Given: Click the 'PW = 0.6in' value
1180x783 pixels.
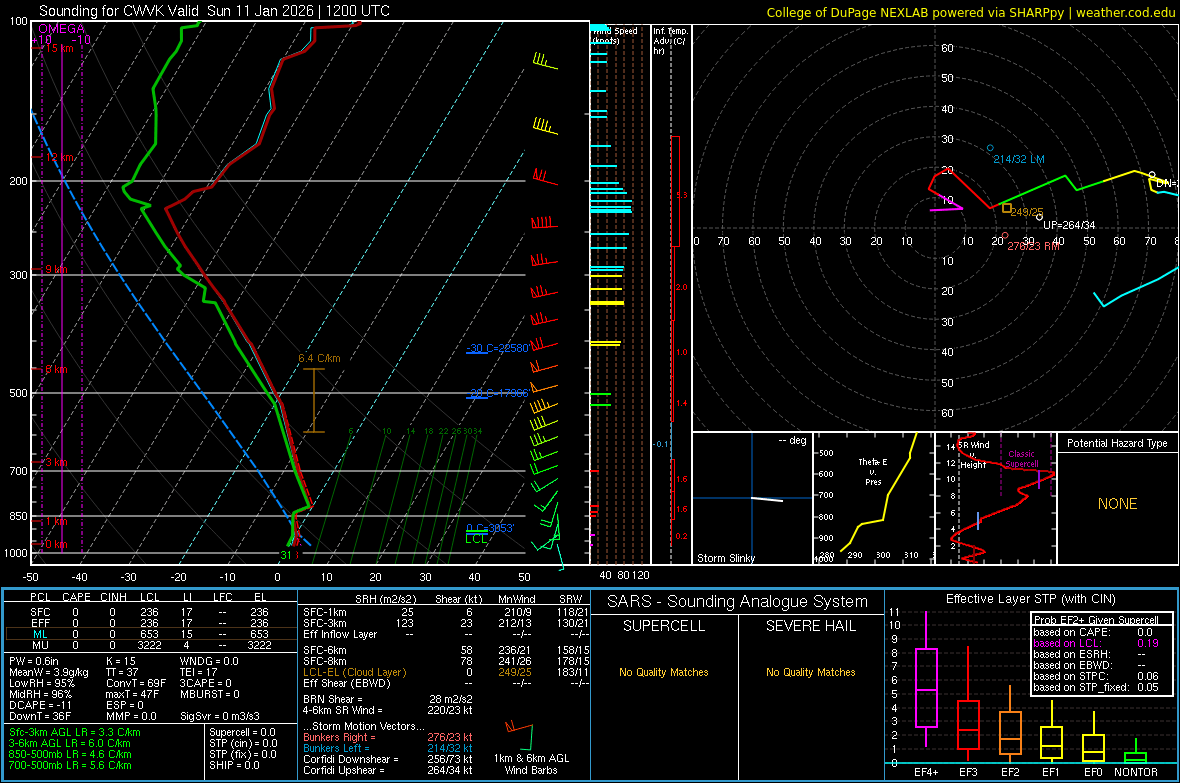Looking at the screenshot, I should [x=34, y=661].
